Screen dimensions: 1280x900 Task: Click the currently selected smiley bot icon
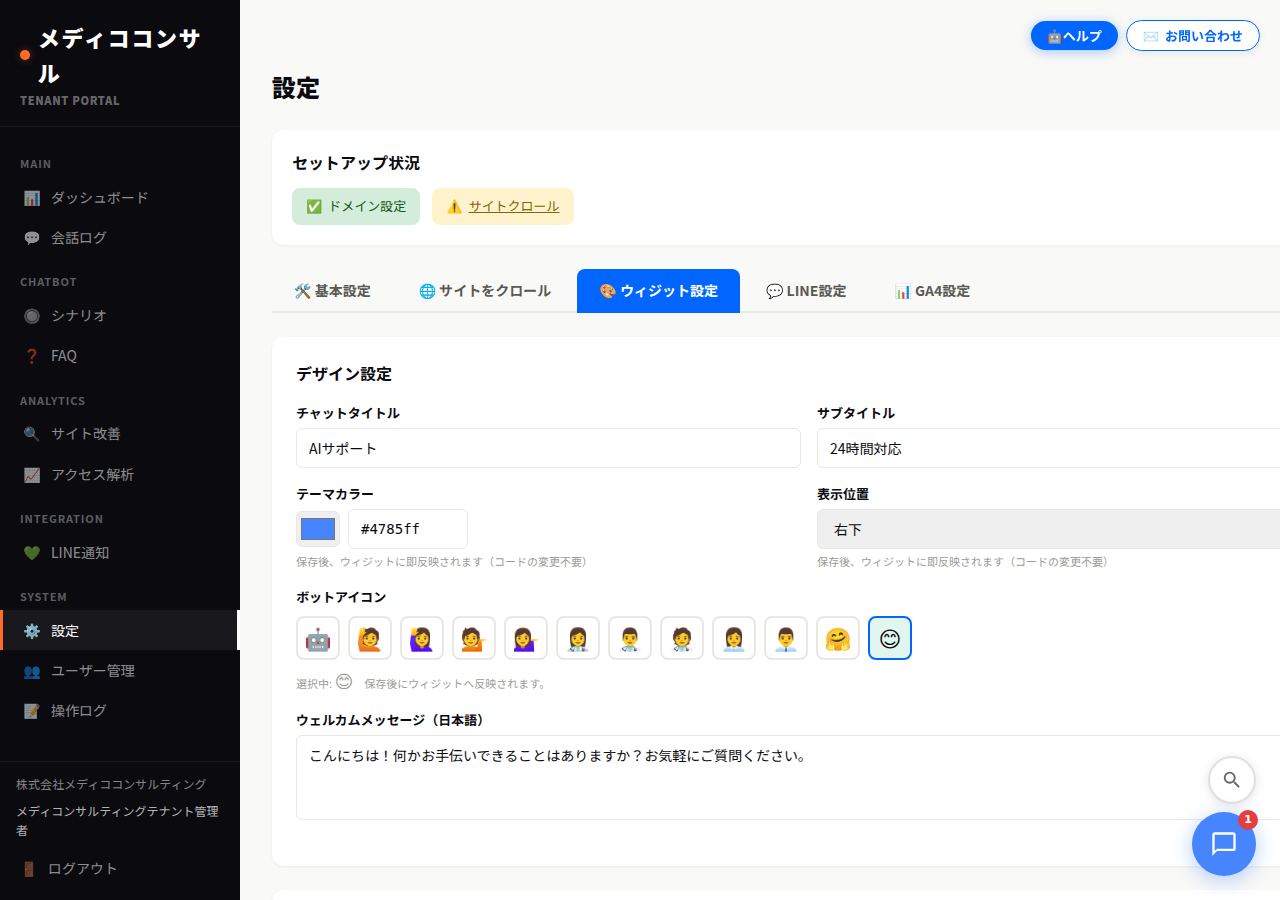tap(890, 638)
